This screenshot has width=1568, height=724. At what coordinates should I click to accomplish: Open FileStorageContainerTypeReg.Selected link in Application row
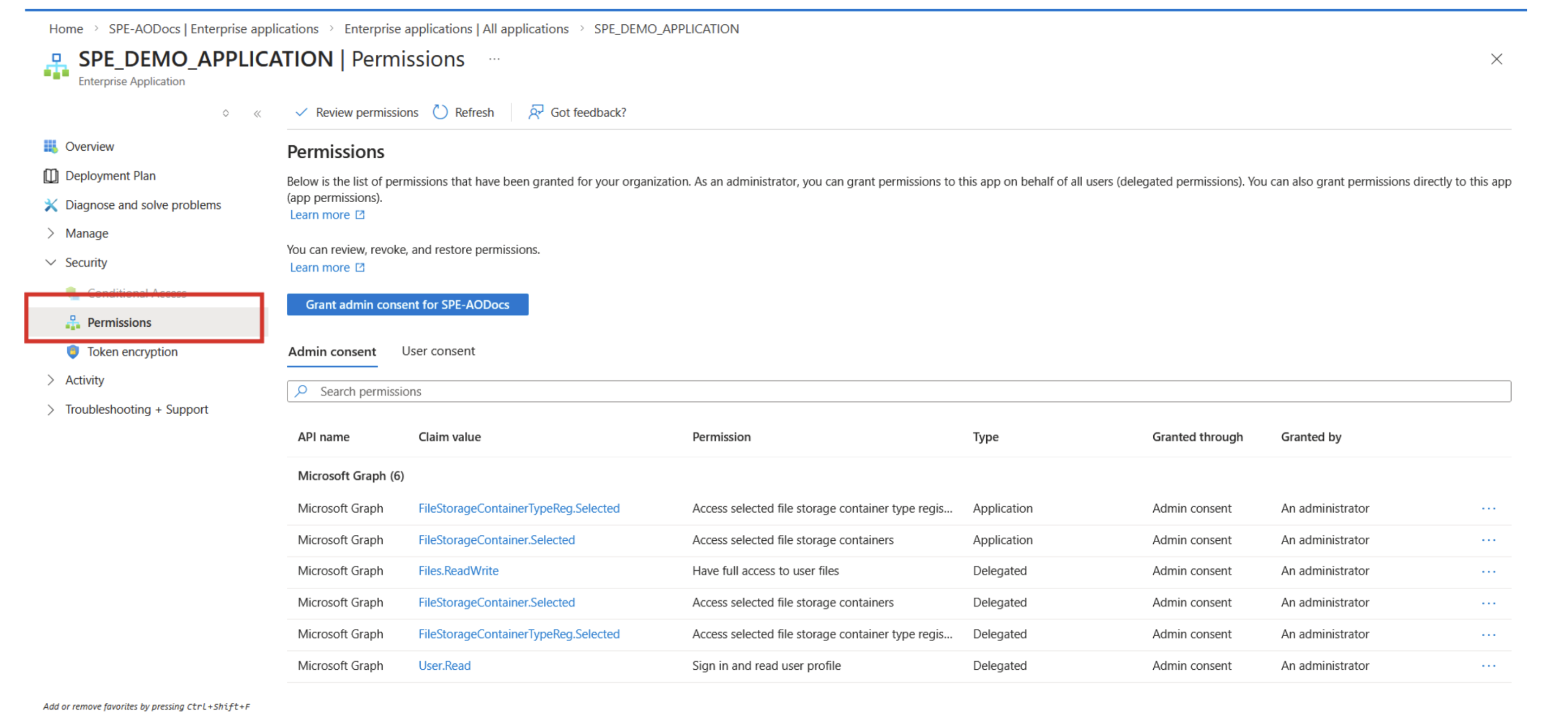[x=519, y=509]
